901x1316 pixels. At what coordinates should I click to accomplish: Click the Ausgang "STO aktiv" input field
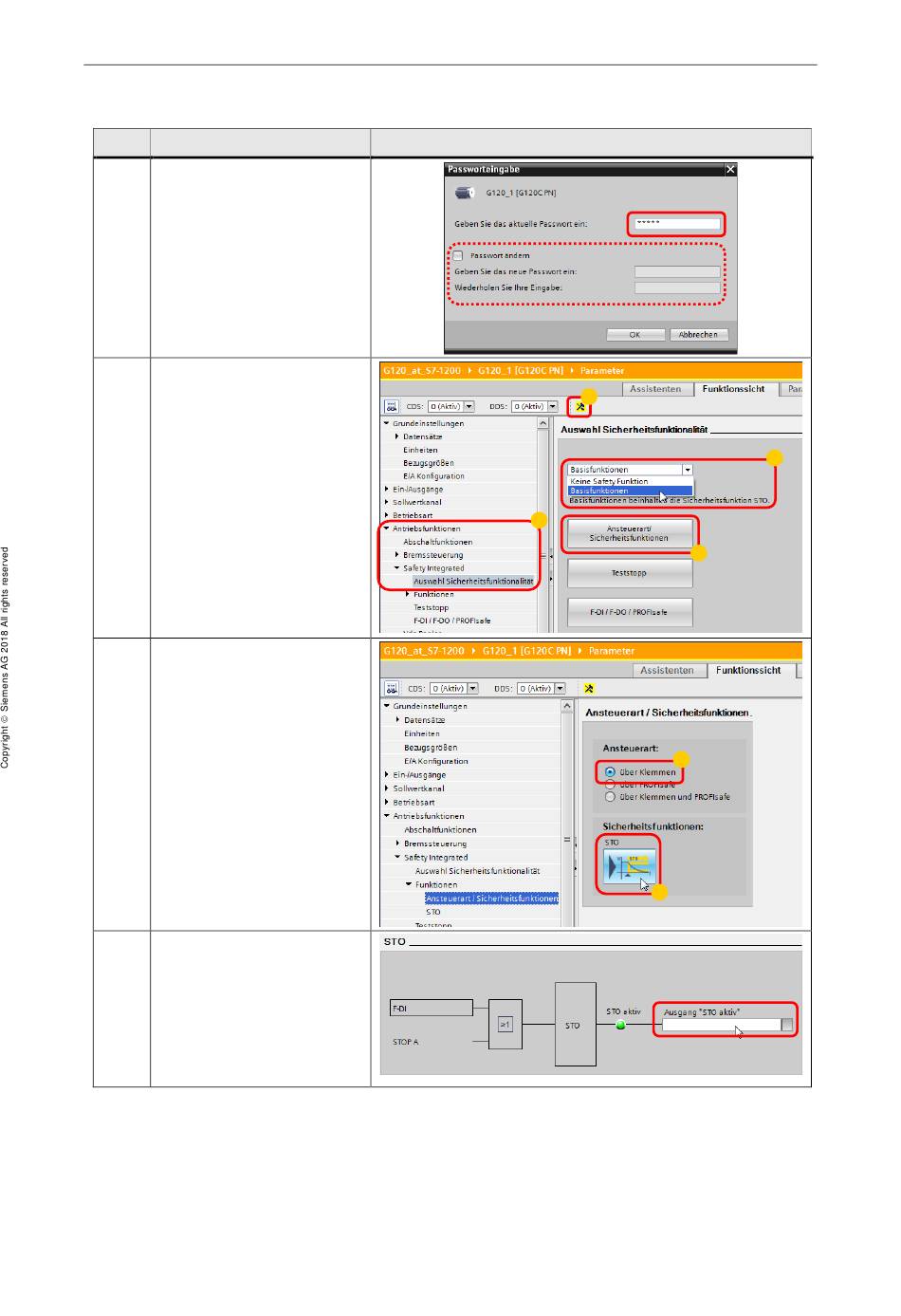click(721, 1025)
